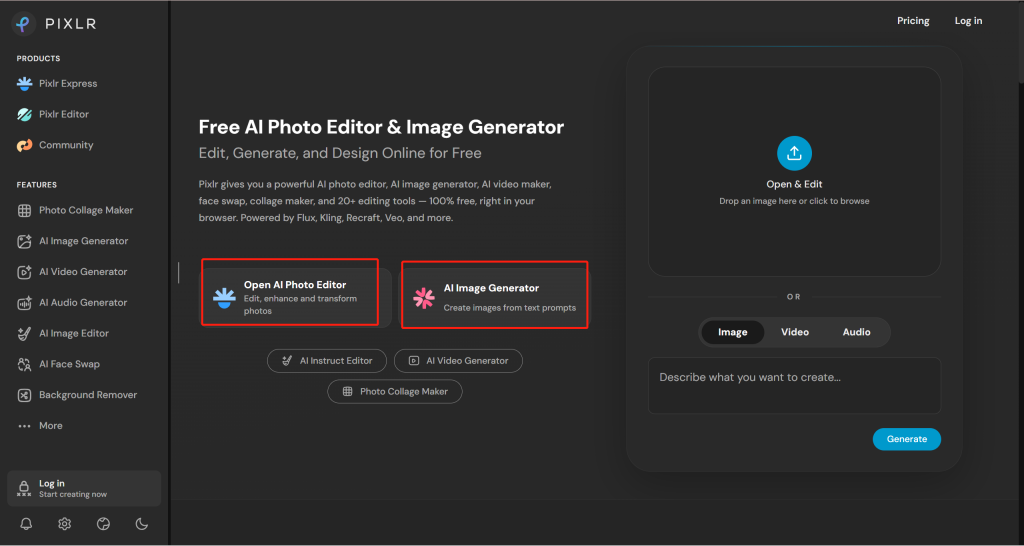Open Pixlr Express from the sidebar

tap(57, 84)
